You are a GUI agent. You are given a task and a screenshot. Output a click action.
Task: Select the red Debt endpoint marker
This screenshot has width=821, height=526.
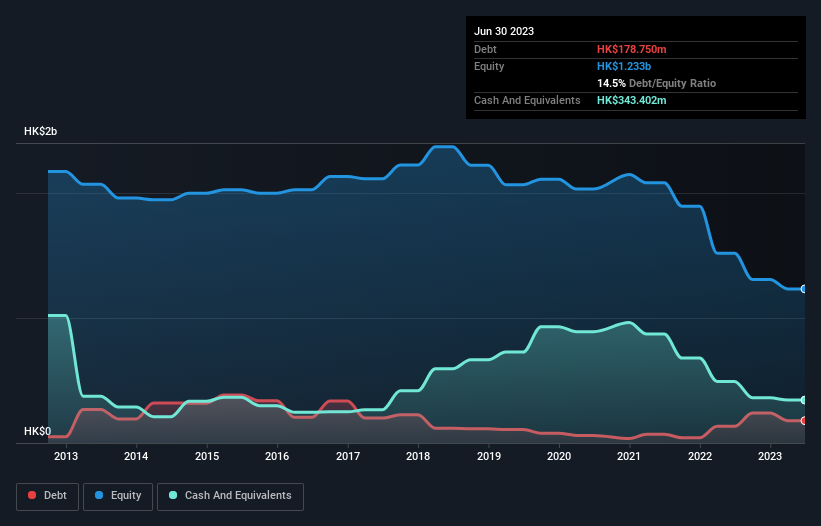[804, 421]
